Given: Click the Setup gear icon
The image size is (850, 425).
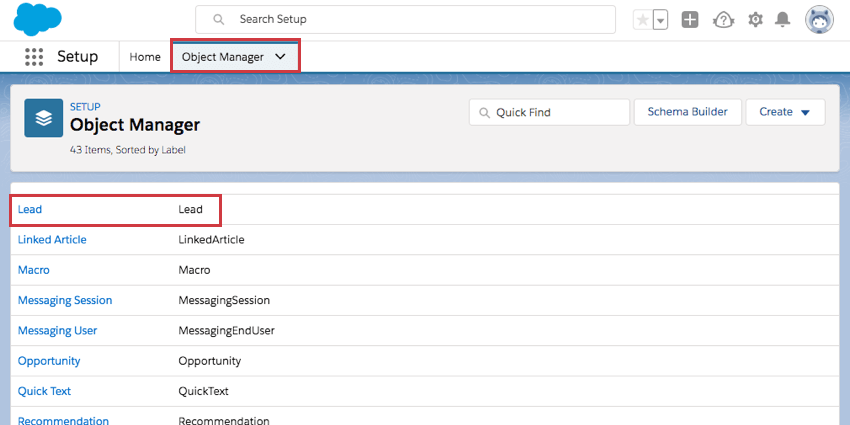Looking at the screenshot, I should pos(756,20).
